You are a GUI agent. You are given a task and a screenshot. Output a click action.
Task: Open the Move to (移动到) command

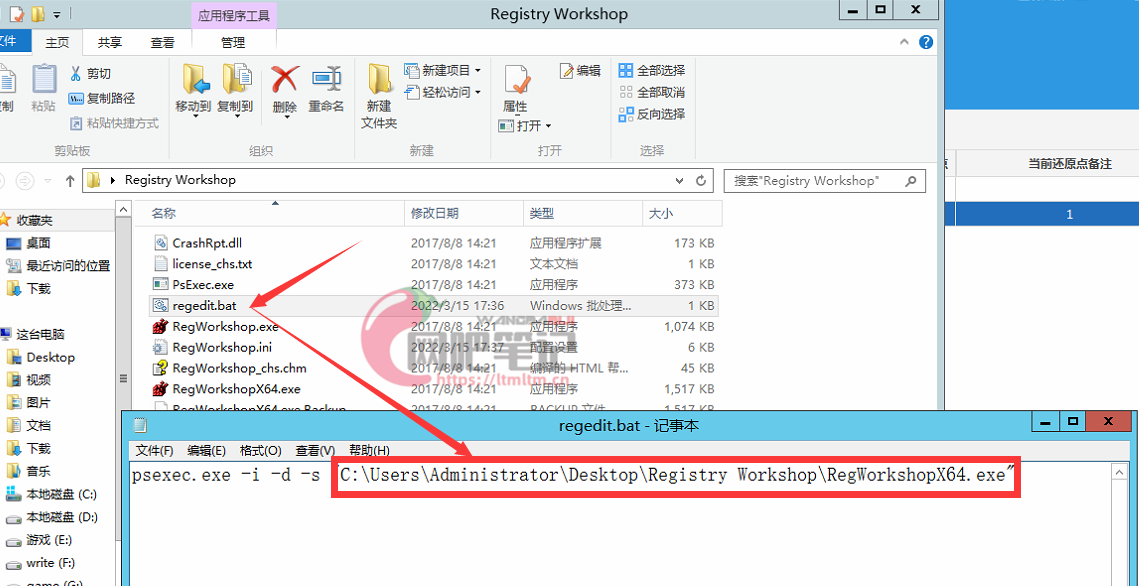click(193, 89)
